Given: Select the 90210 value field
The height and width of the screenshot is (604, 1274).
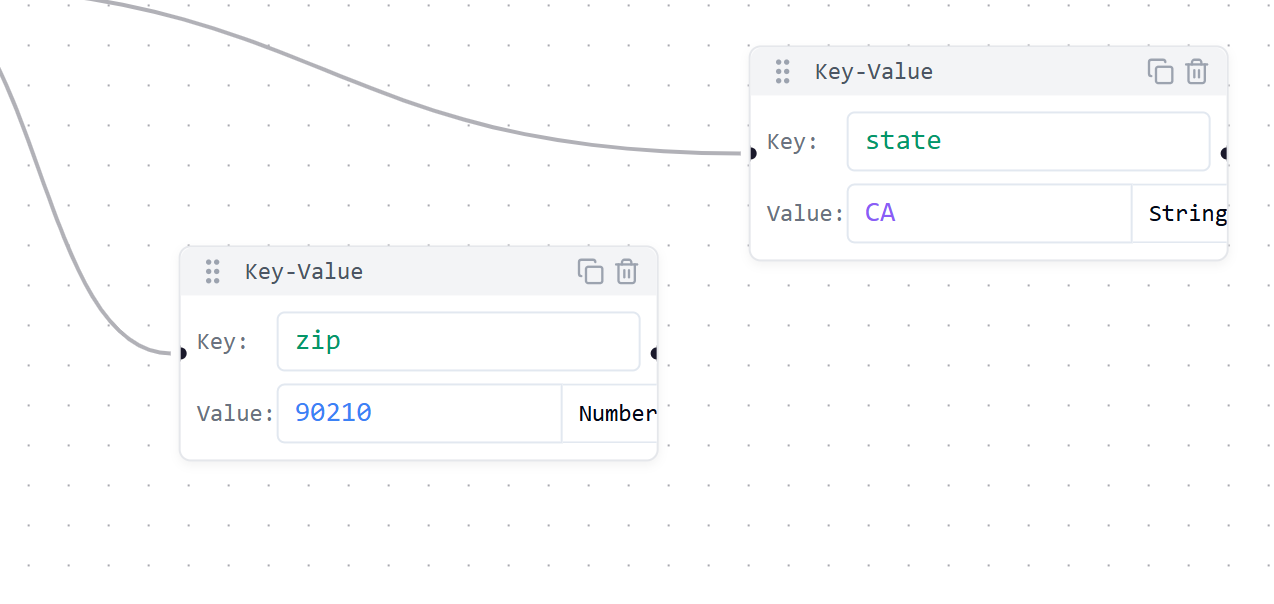Looking at the screenshot, I should pyautogui.click(x=418, y=412).
